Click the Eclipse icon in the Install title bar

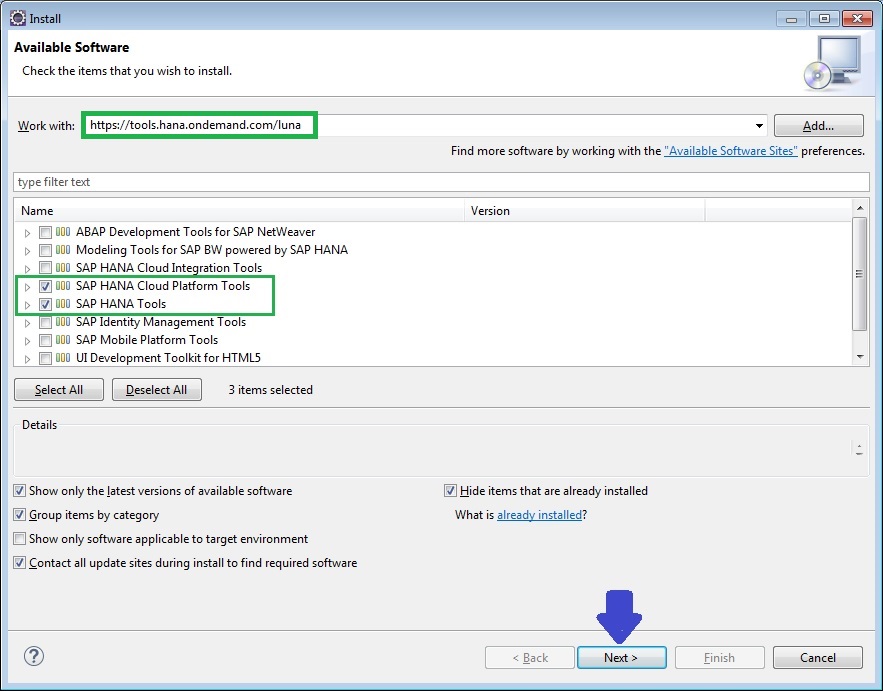coord(17,18)
